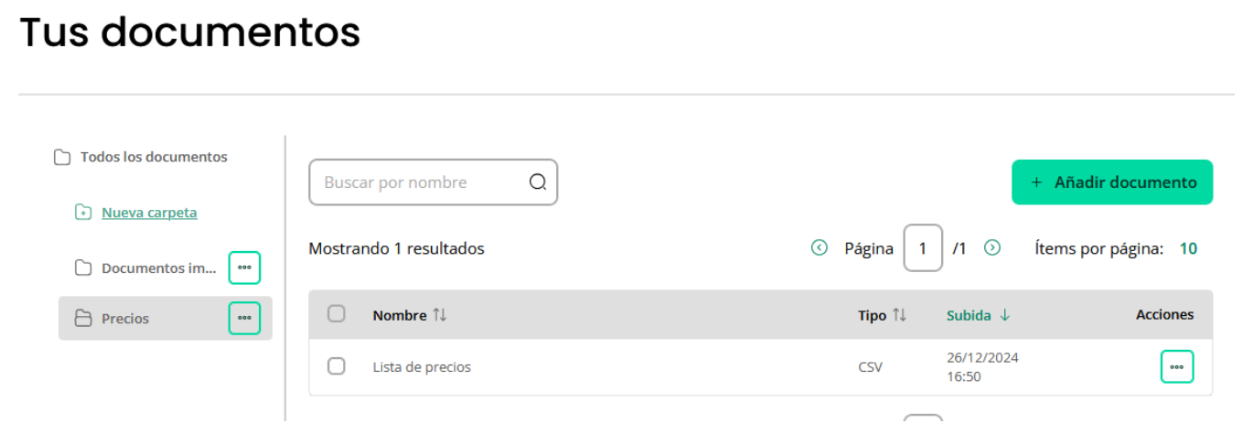Click the Nueva carpeta link

tap(149, 212)
